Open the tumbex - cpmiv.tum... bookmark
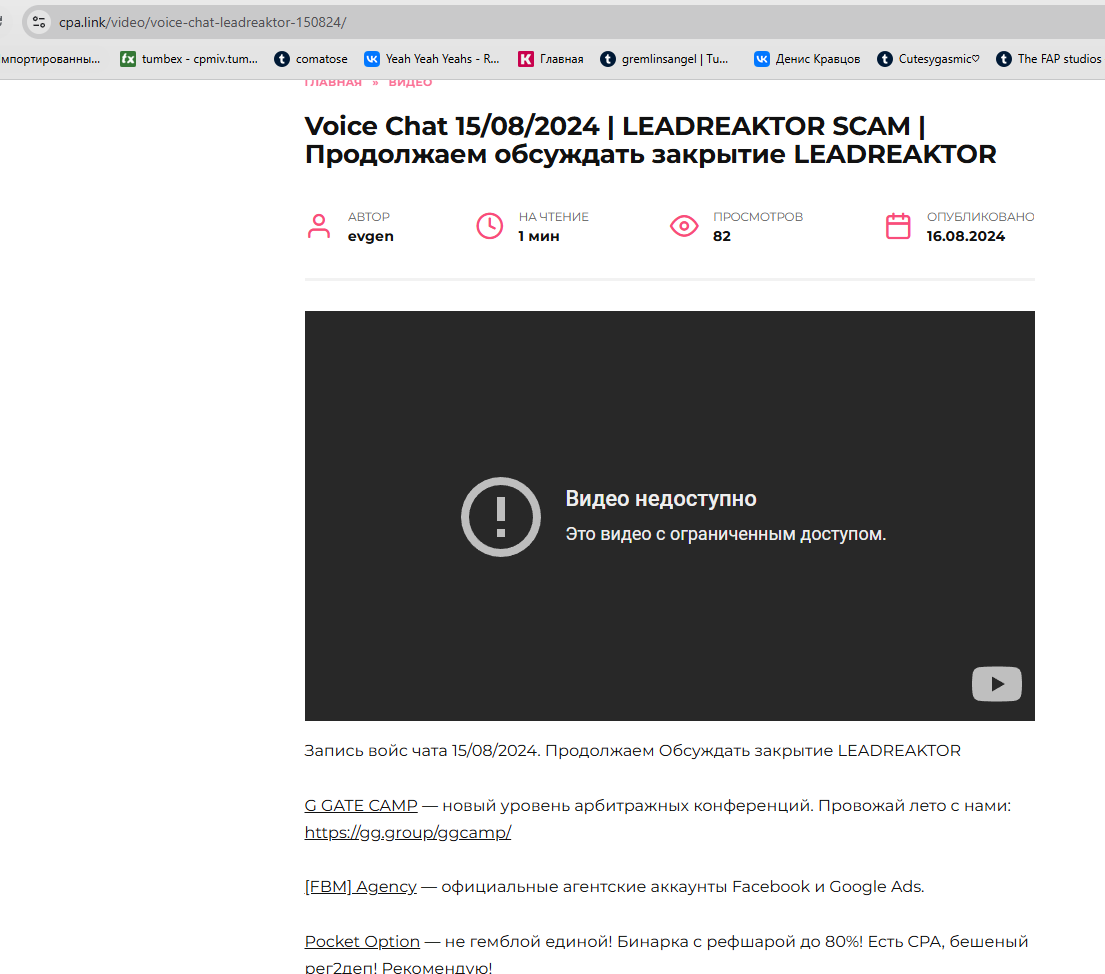Screen dimensions: 1105x974 (189, 59)
